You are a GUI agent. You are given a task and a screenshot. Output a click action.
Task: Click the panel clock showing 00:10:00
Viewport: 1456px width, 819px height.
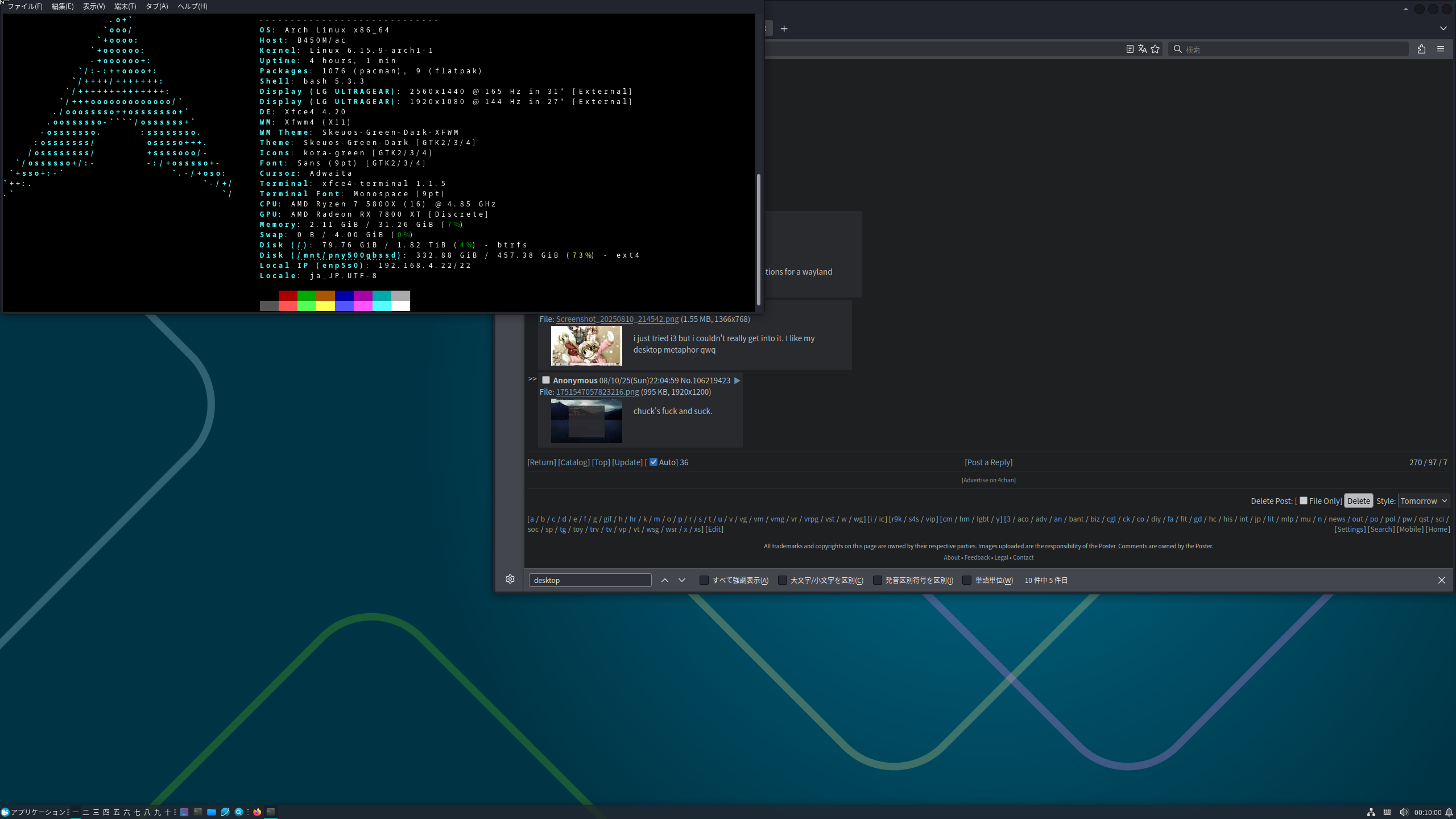pyautogui.click(x=1428, y=812)
